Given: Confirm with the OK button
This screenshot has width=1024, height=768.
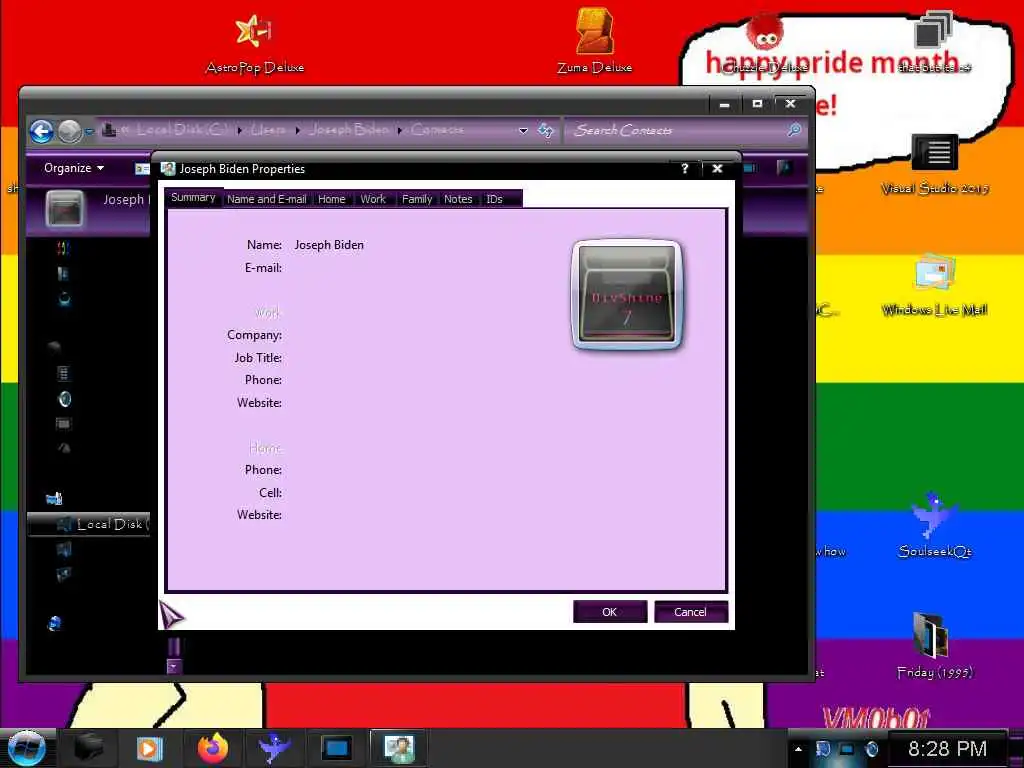Looking at the screenshot, I should pos(609,612).
